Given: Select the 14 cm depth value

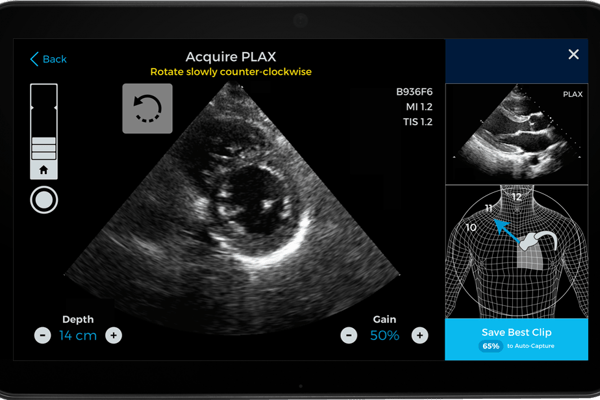Looking at the screenshot, I should tap(78, 335).
